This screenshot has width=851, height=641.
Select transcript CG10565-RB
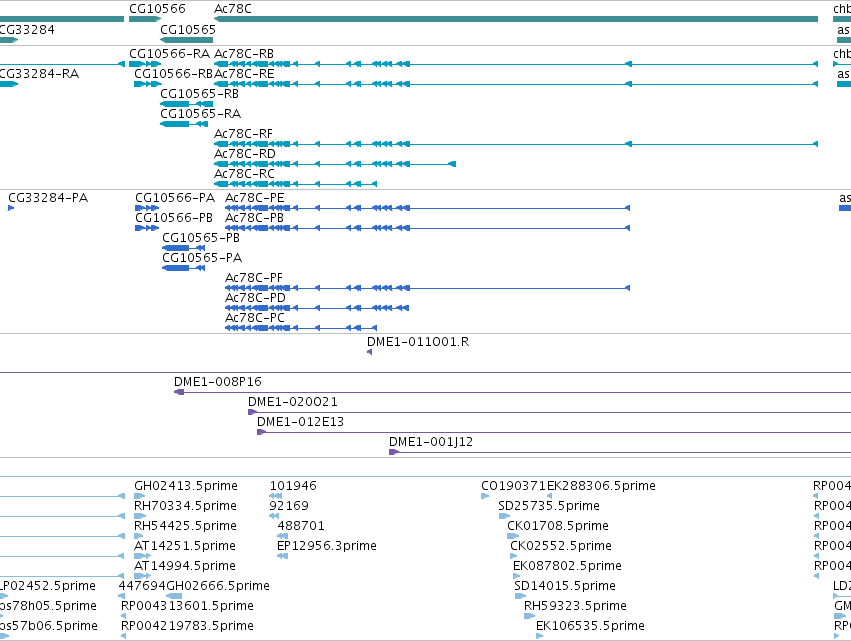186,104
